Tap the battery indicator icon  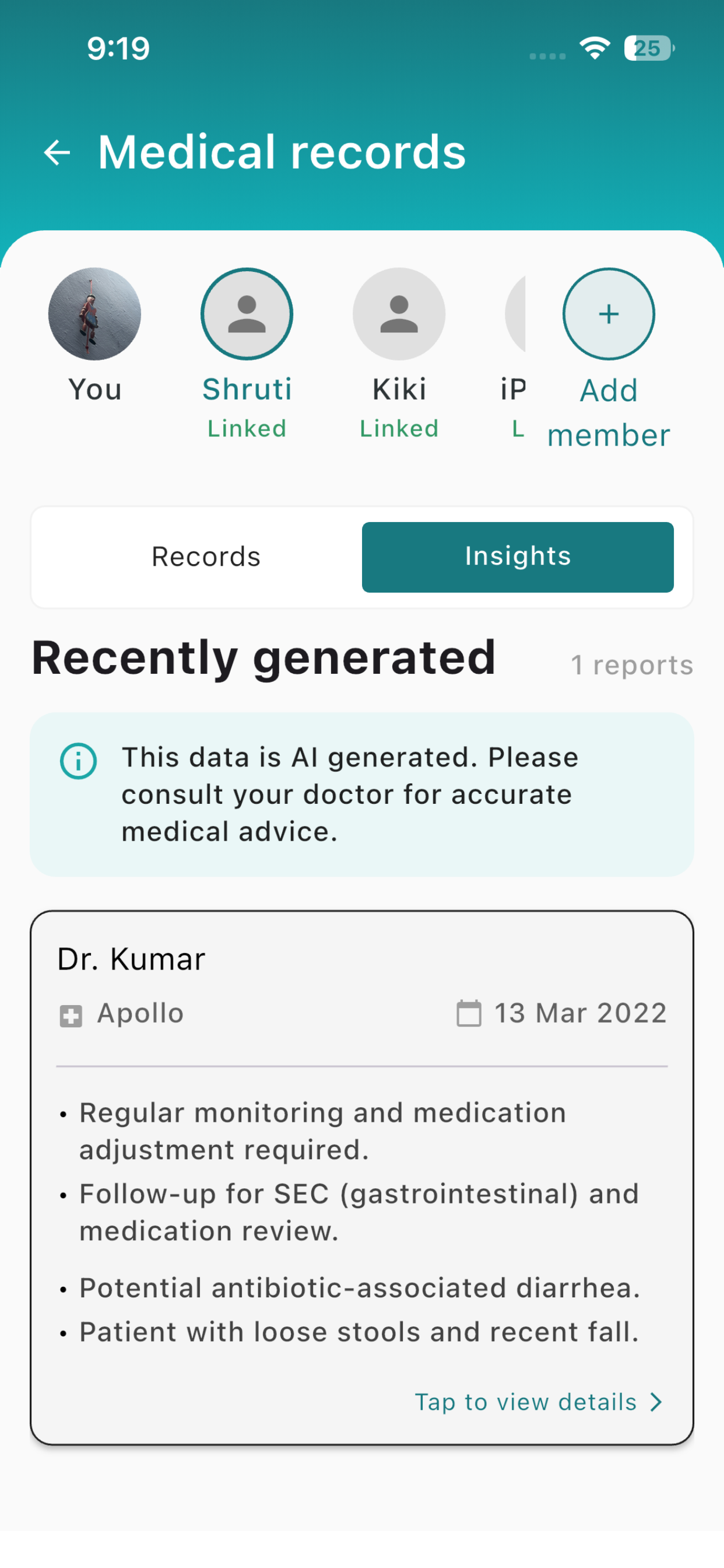click(x=649, y=48)
